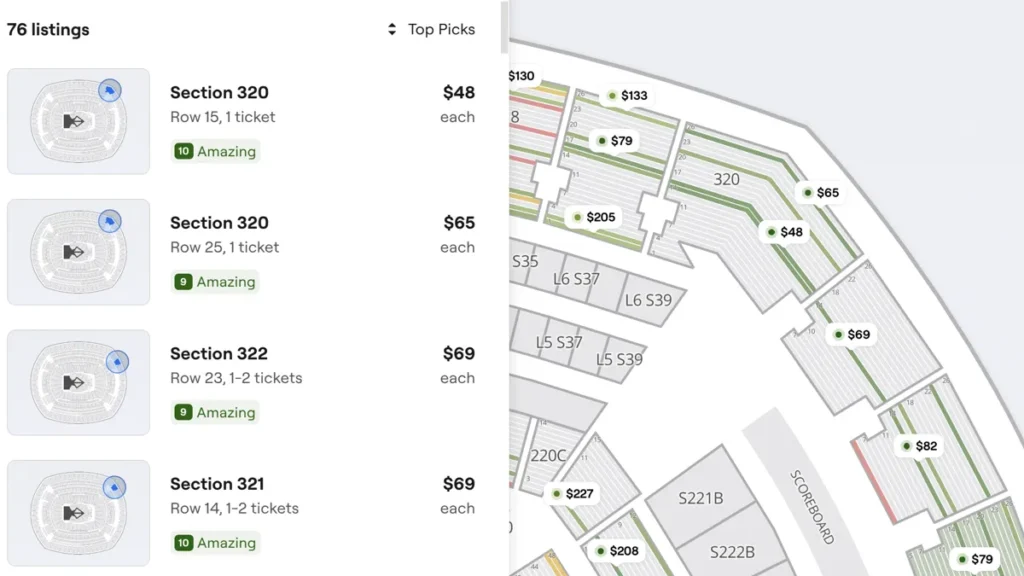Click the $205 price pin on the map

pyautogui.click(x=593, y=217)
